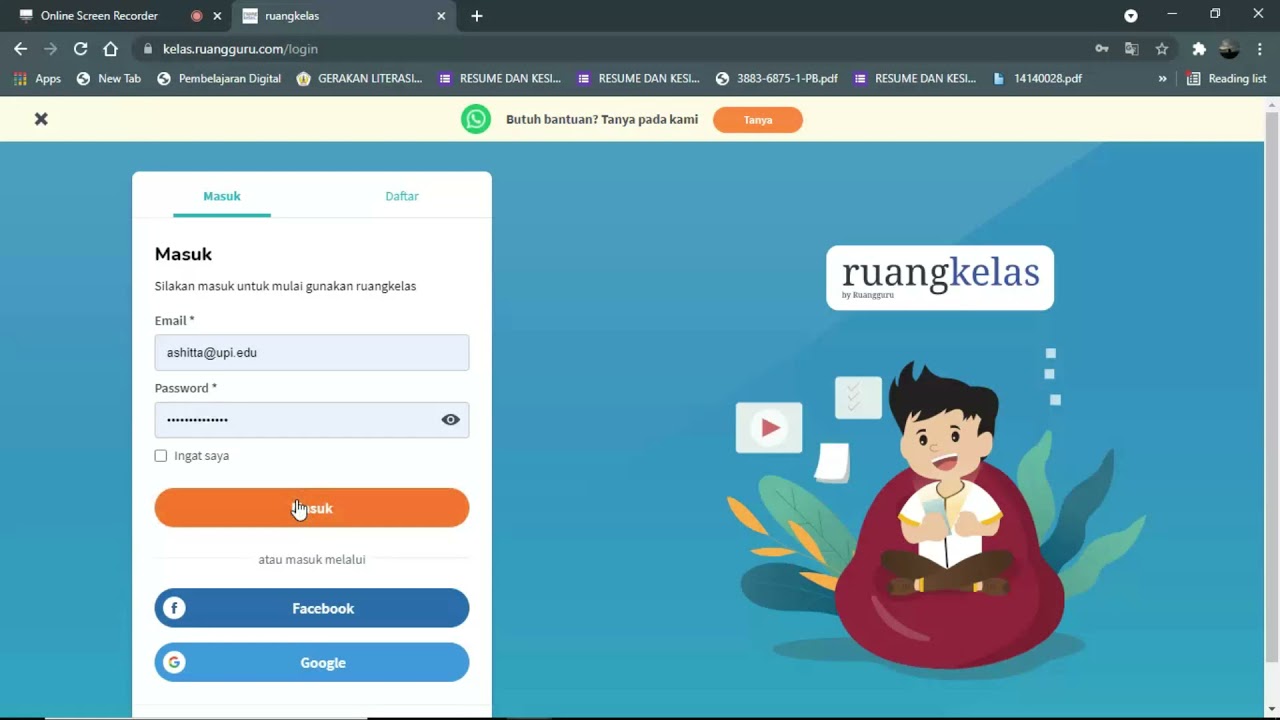Reload the page
Viewport: 1280px width, 720px height.
coord(81,49)
